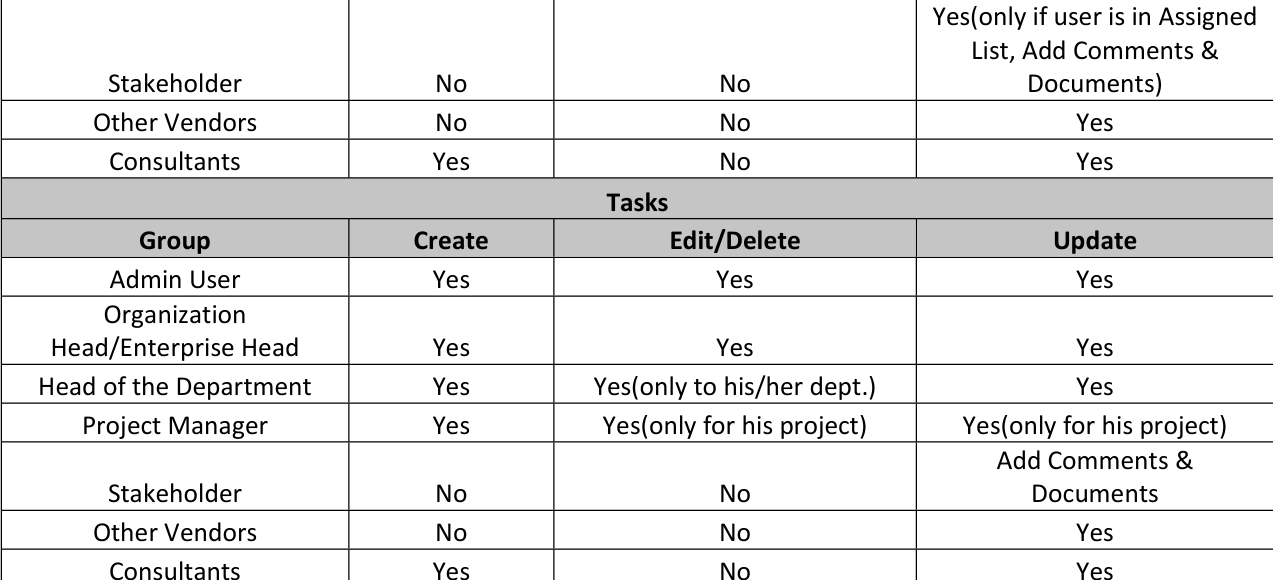Select Project Manager's Update permission cell
Viewport: 1273px width, 580px height.
tap(1094, 426)
